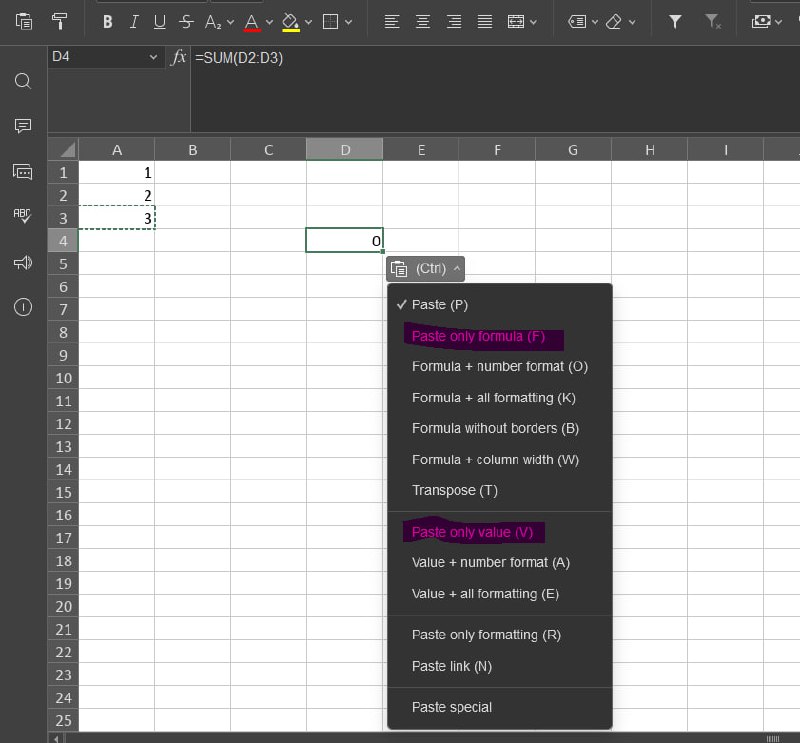Select row 4 header

tap(63, 240)
